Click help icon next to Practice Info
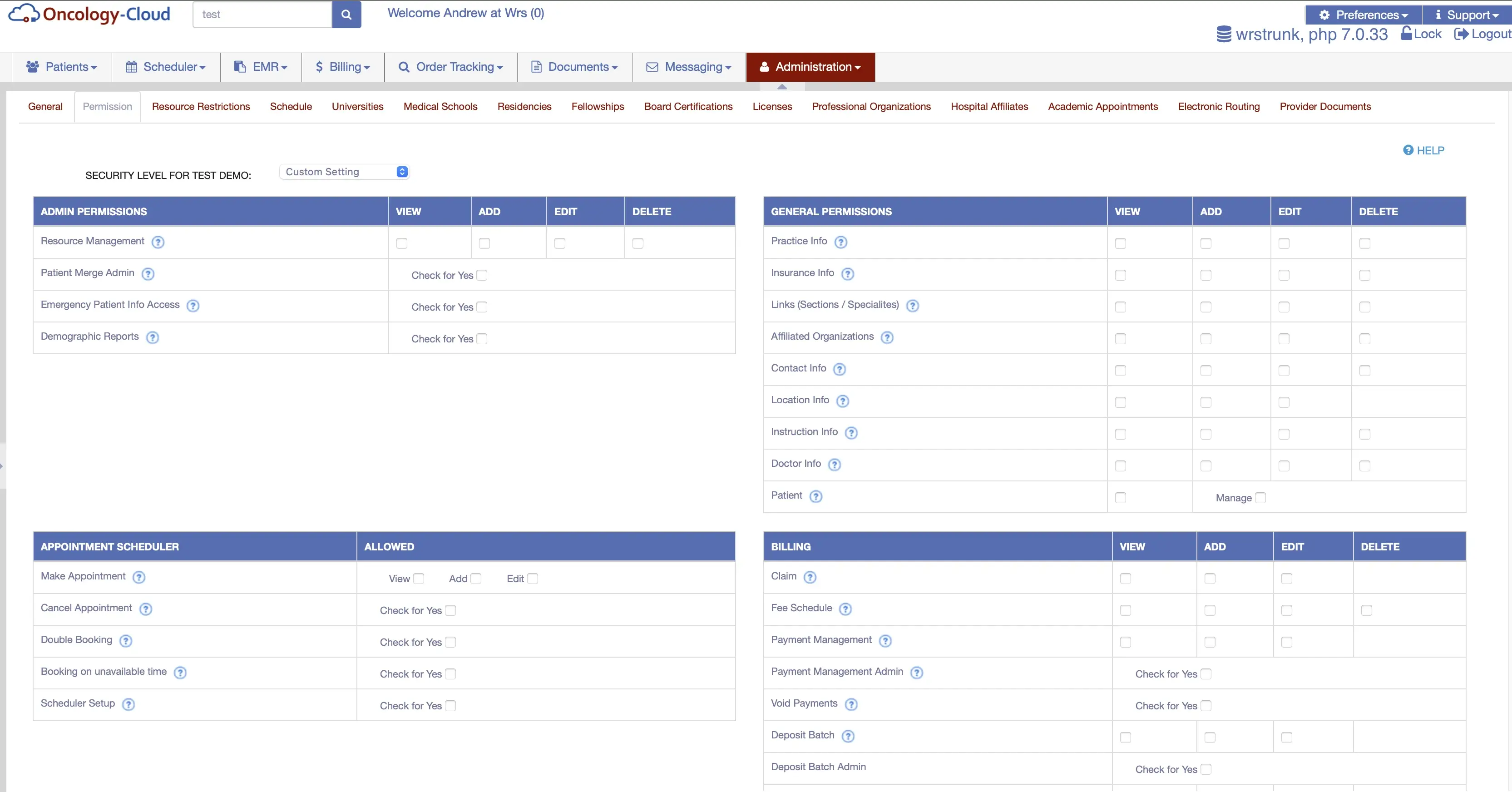Image resolution: width=1512 pixels, height=792 pixels. point(840,242)
